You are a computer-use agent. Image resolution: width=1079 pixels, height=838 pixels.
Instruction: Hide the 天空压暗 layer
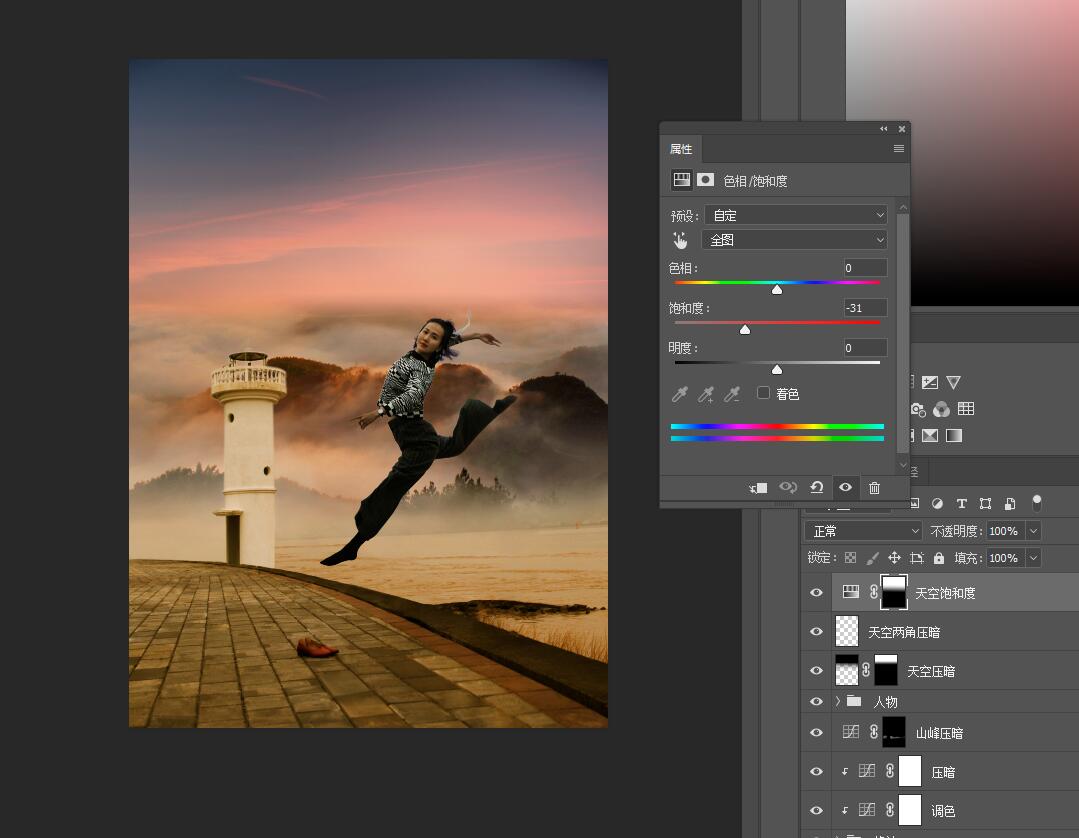(x=816, y=670)
